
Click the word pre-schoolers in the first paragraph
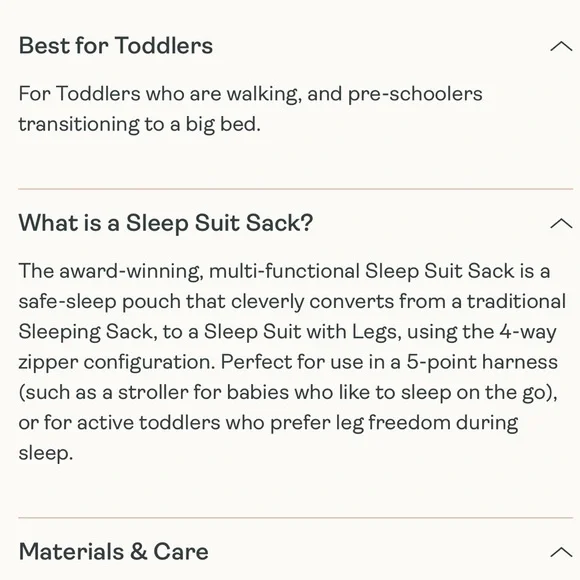coord(415,94)
